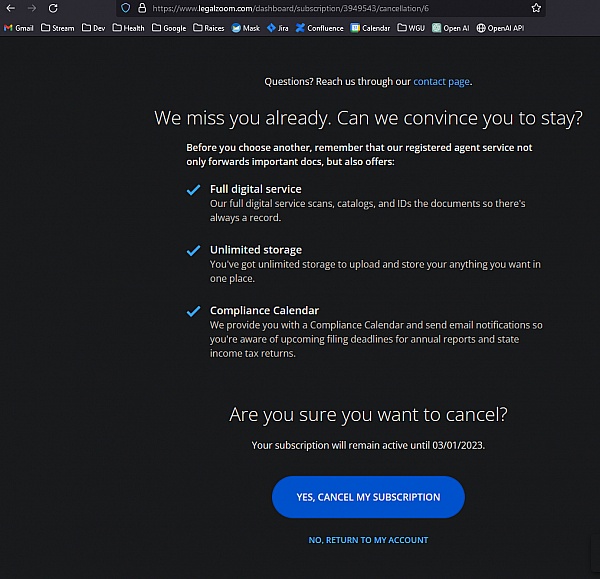600x579 pixels.
Task: Click No, Return to My Account link
Action: [x=368, y=540]
